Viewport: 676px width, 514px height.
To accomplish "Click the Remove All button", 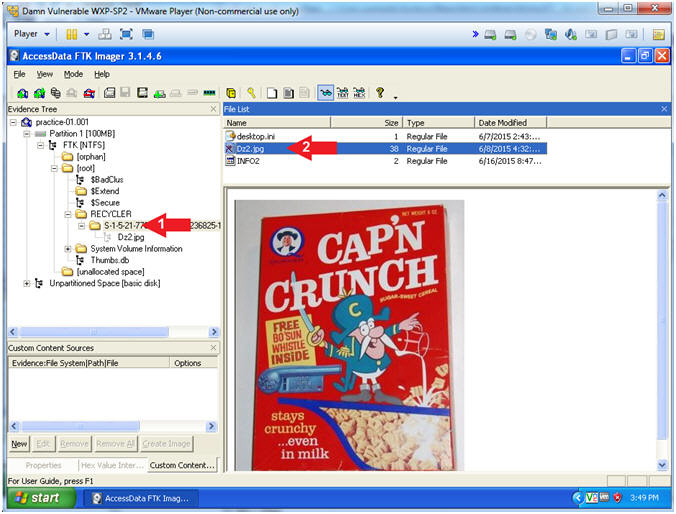I will [x=115, y=444].
